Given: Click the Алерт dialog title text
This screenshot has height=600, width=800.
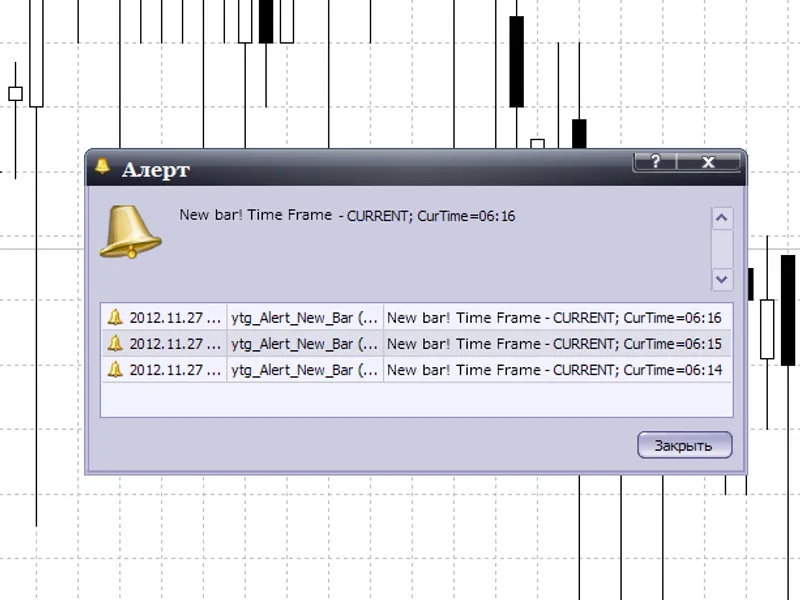Looking at the screenshot, I should (156, 169).
